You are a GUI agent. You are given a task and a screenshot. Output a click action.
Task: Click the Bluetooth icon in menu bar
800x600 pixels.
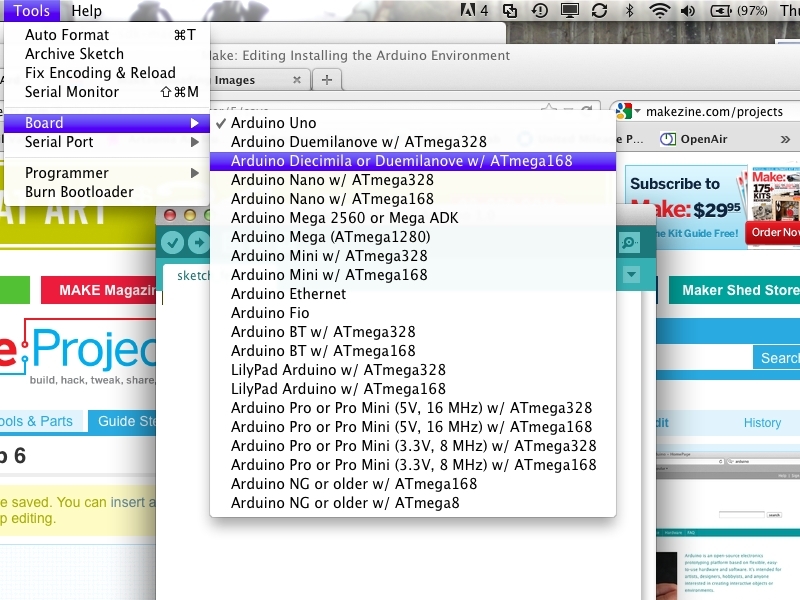click(x=630, y=10)
